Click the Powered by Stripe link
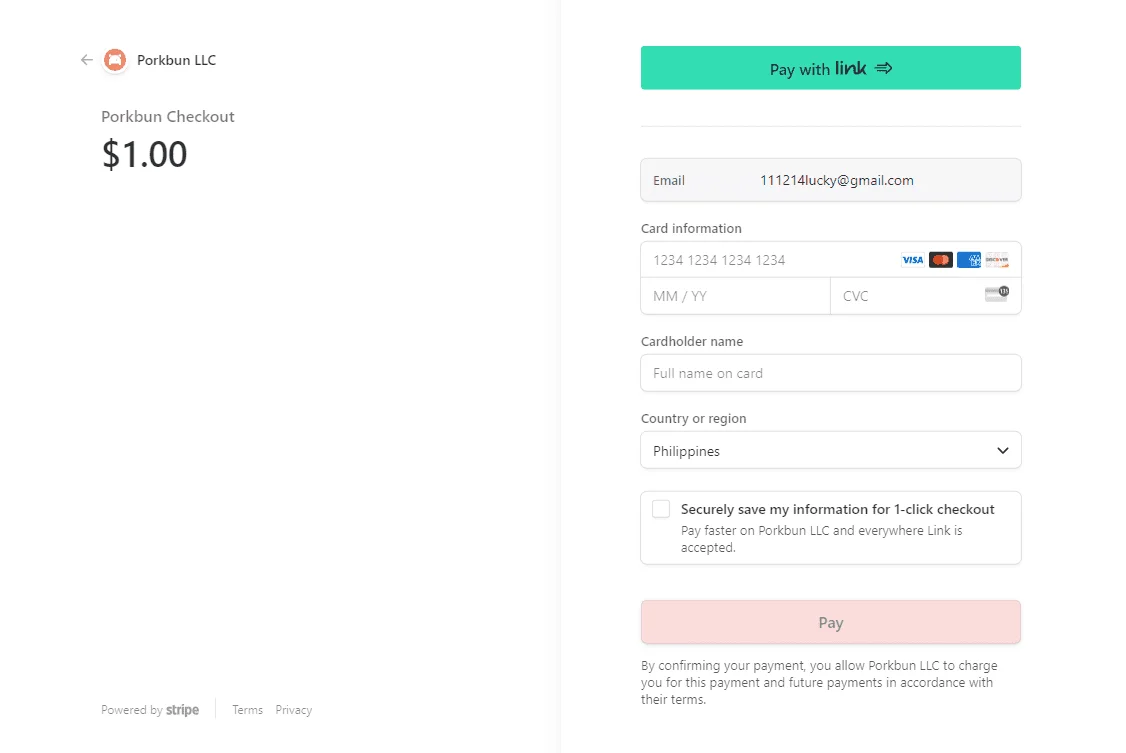This screenshot has height=753, width=1126. point(150,710)
